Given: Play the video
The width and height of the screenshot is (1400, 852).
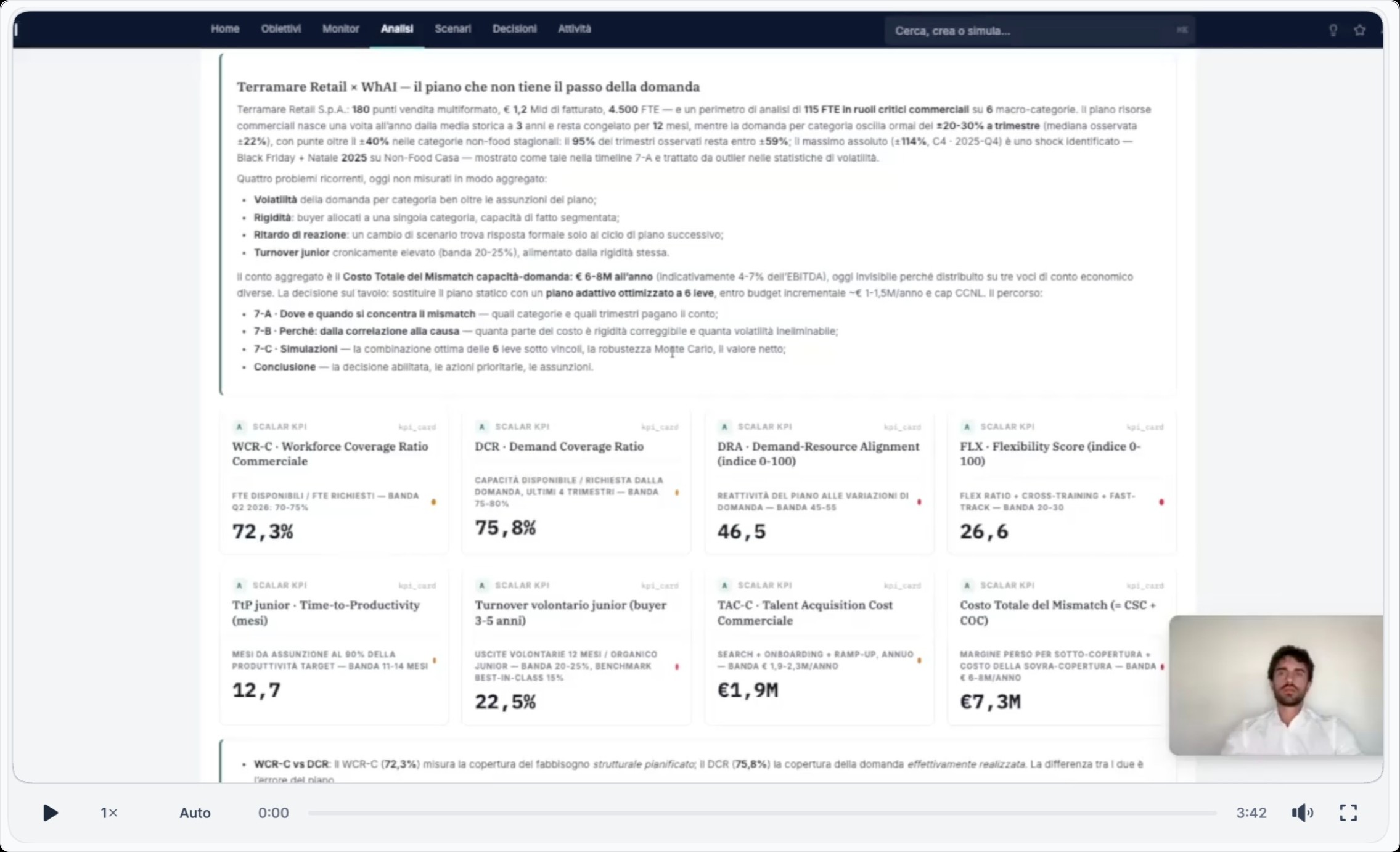Looking at the screenshot, I should point(51,813).
